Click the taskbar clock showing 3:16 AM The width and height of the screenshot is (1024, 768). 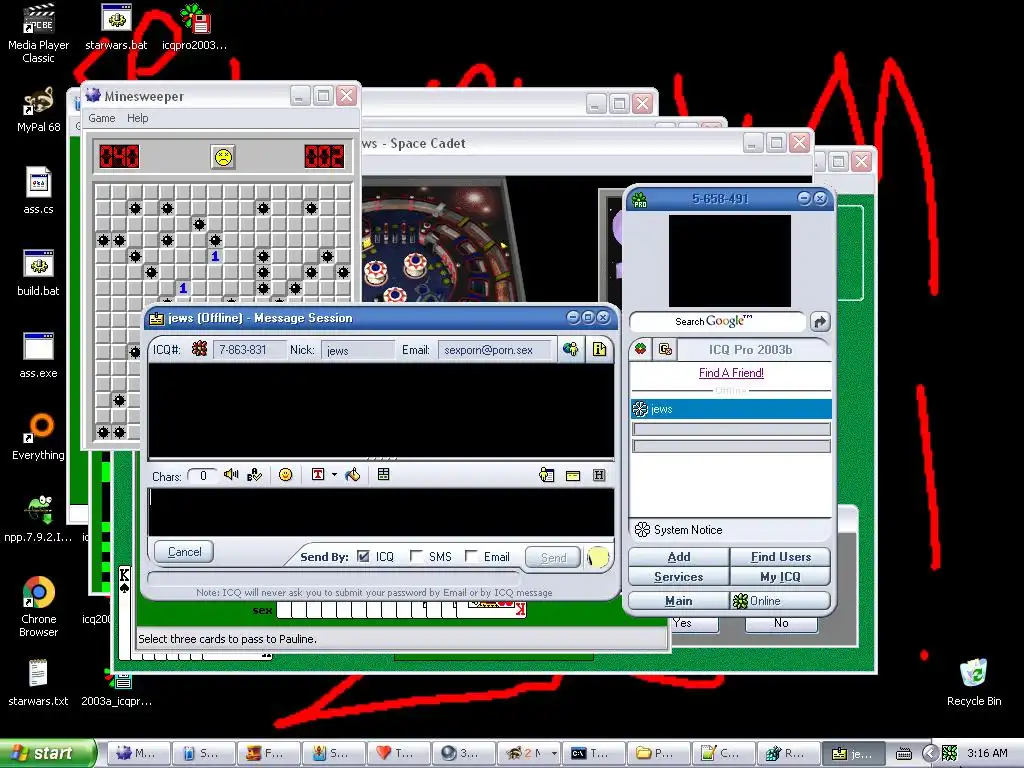987,753
